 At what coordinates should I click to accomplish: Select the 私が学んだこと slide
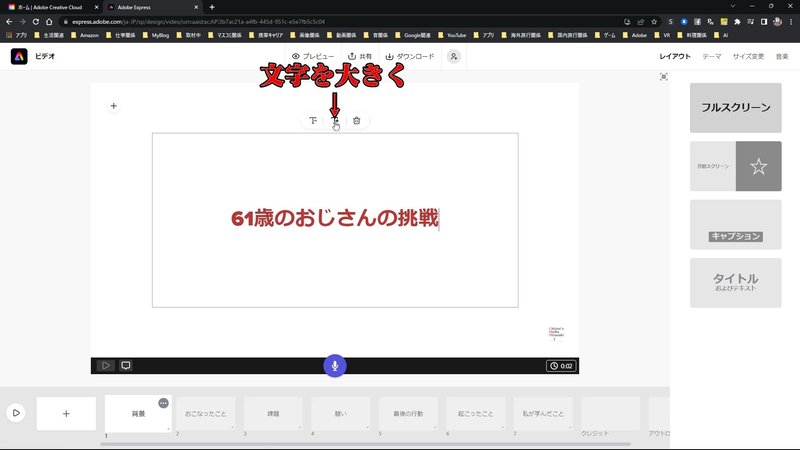(543, 414)
